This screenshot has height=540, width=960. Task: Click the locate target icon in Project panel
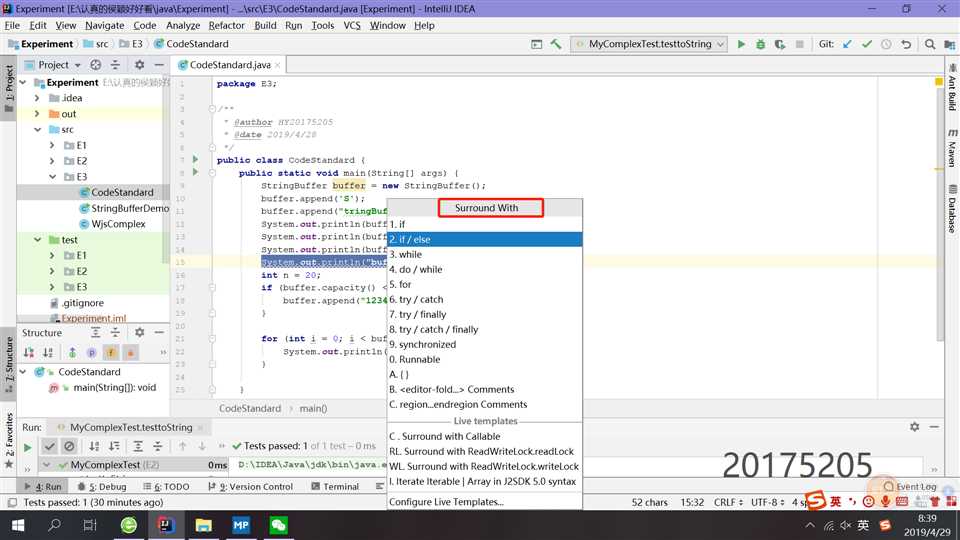96,64
